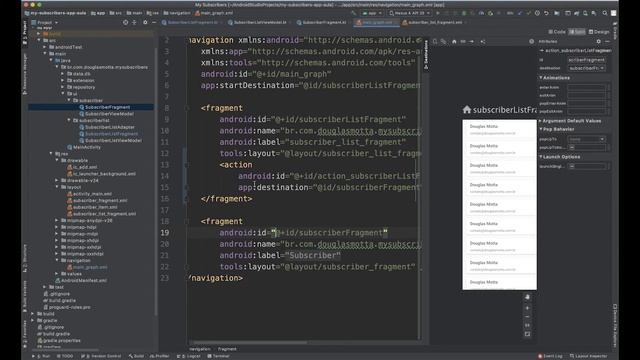Screen dimensions: 640x360
Task: Open the Nexus 4 device selector dropdown
Action: tap(409, 13)
